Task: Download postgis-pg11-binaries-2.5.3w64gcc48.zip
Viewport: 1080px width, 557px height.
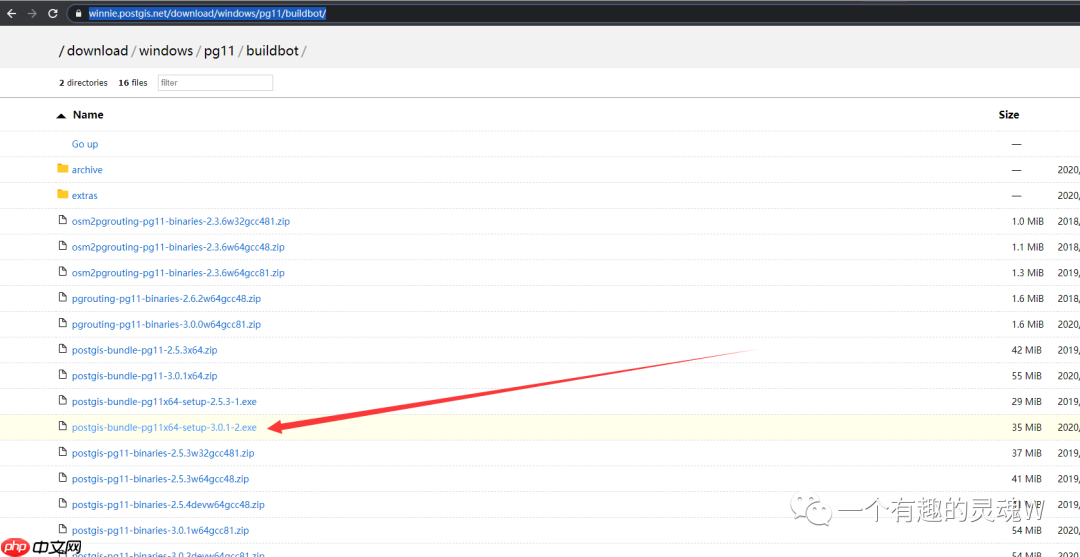Action: click(x=160, y=479)
